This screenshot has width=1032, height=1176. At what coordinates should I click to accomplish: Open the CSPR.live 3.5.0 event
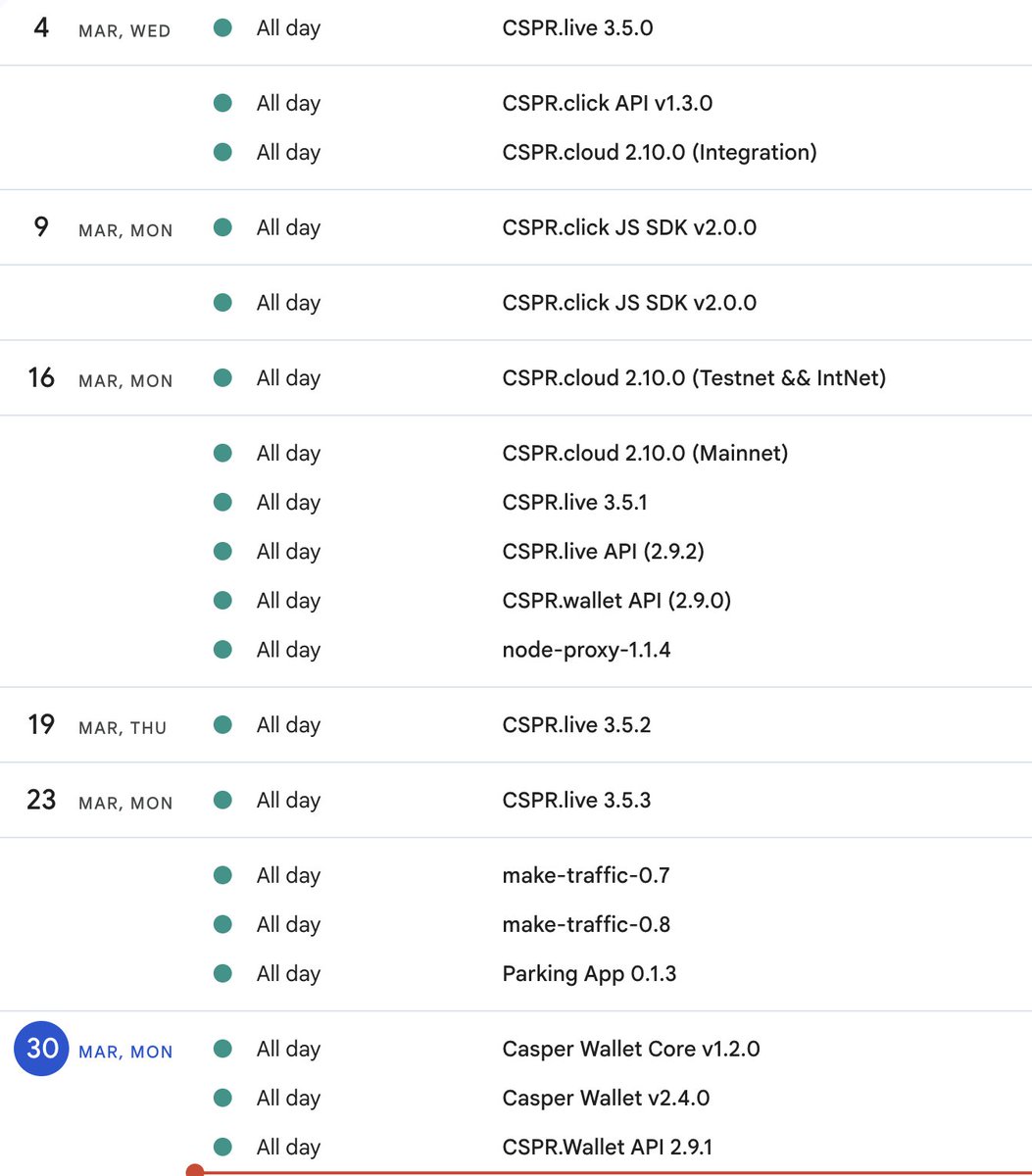click(x=577, y=28)
